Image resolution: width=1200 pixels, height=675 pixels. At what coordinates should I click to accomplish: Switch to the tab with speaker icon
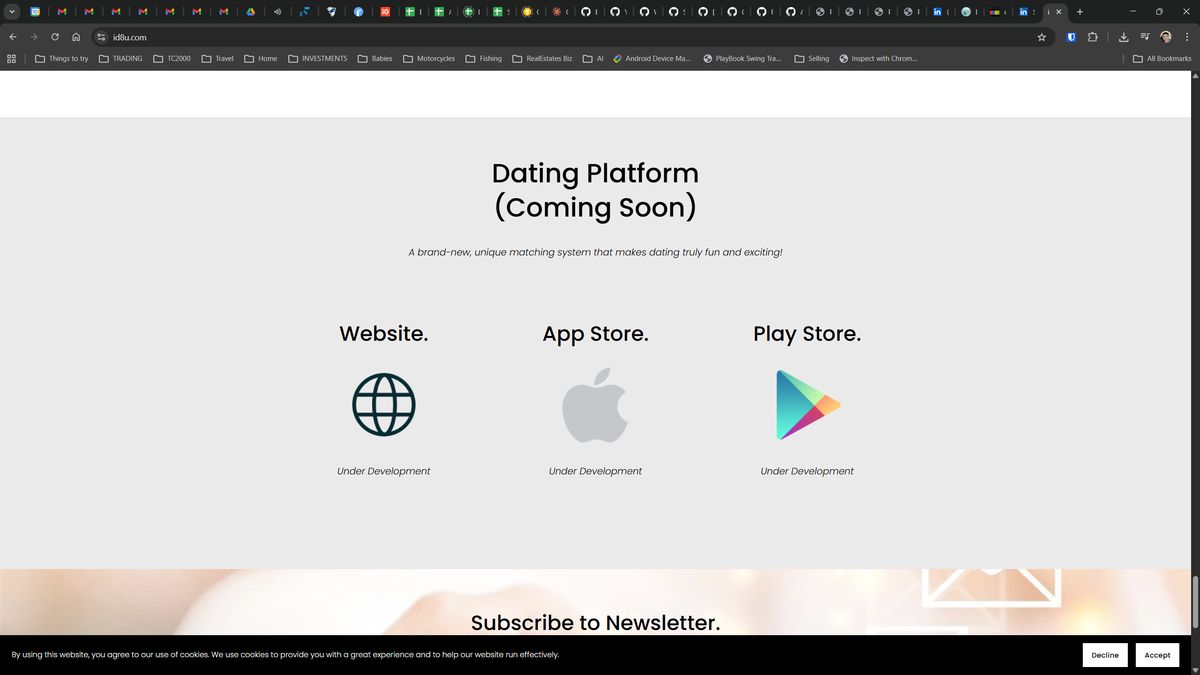278,12
